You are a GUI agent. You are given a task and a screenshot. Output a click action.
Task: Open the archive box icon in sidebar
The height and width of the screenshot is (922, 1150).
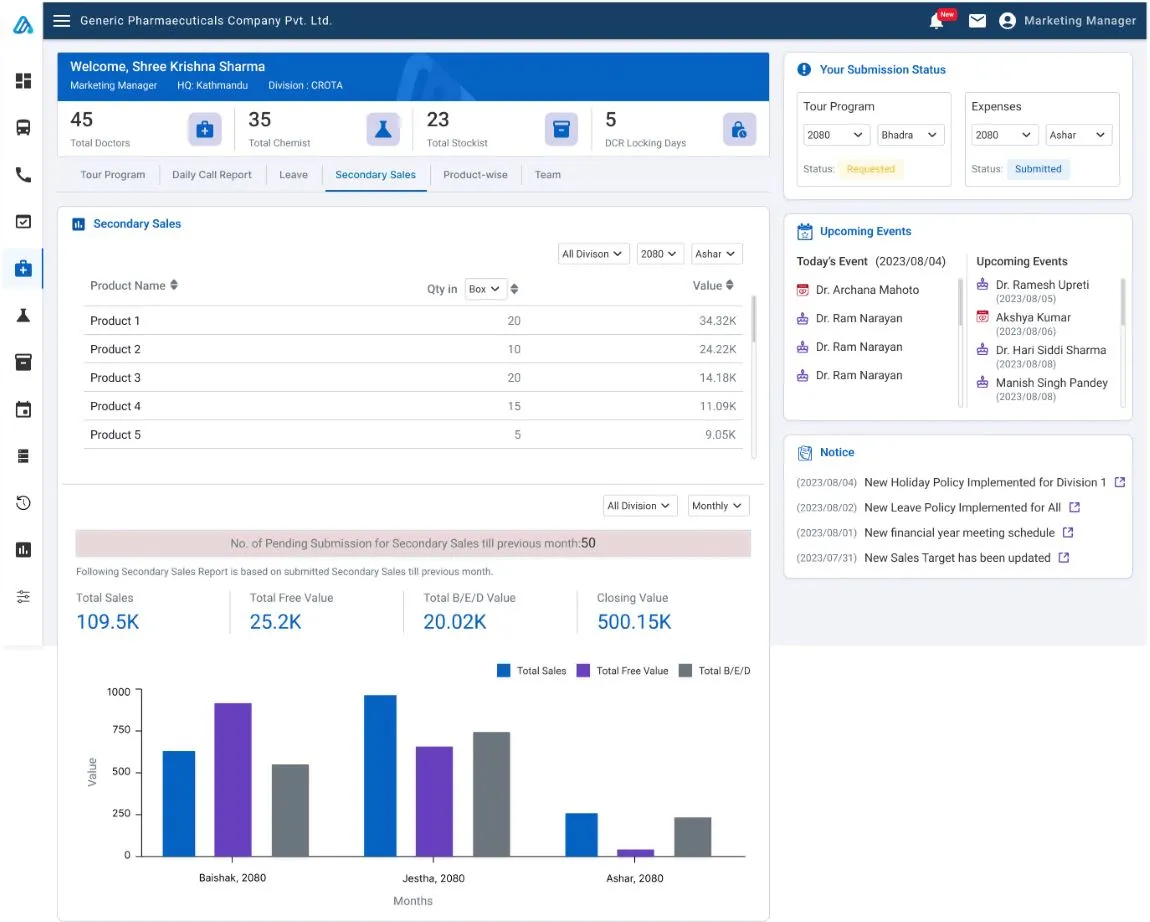(23, 362)
